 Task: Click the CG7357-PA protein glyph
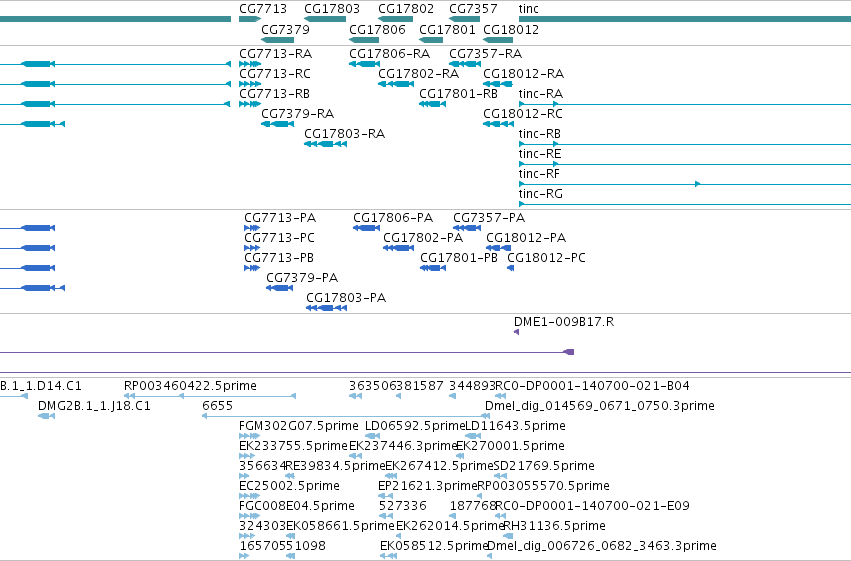point(467,228)
